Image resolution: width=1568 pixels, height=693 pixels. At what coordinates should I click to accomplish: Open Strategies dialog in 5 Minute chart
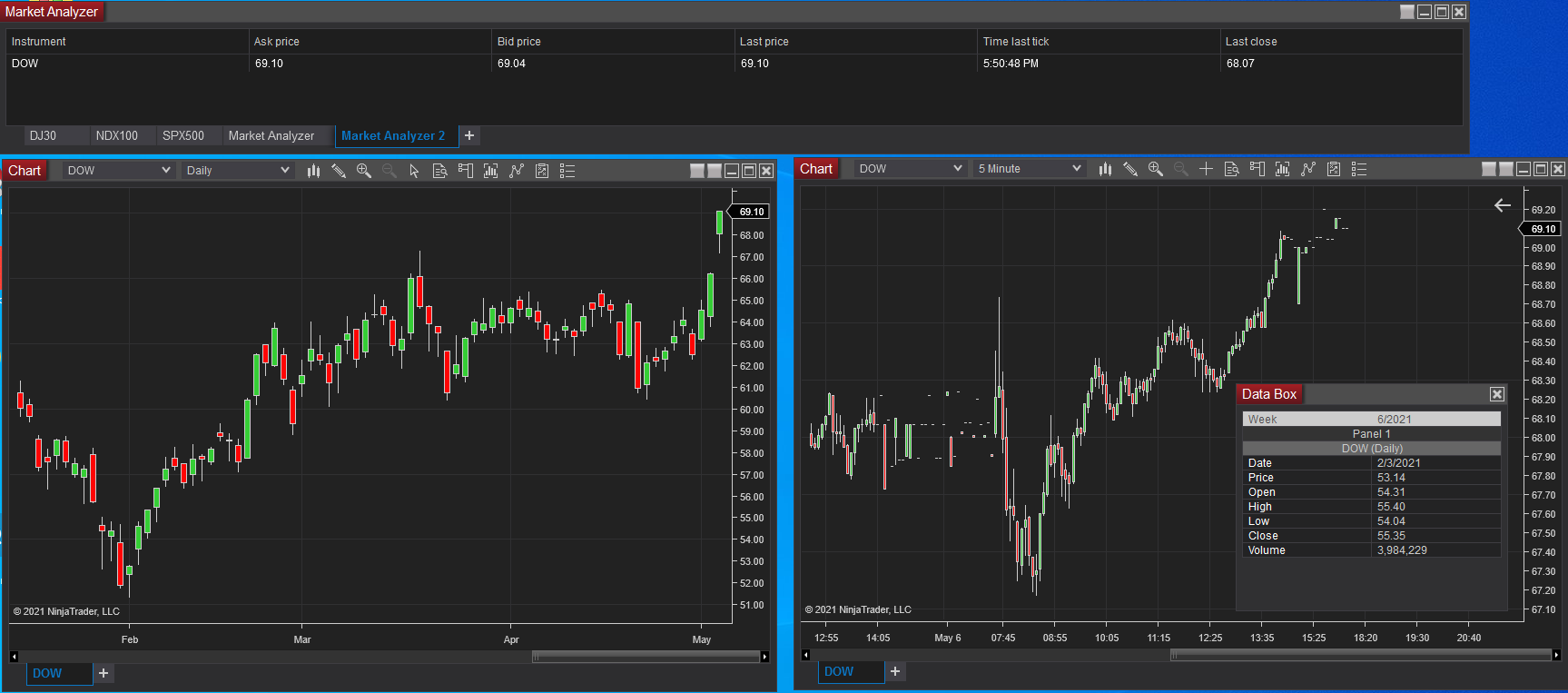[x=1334, y=169]
